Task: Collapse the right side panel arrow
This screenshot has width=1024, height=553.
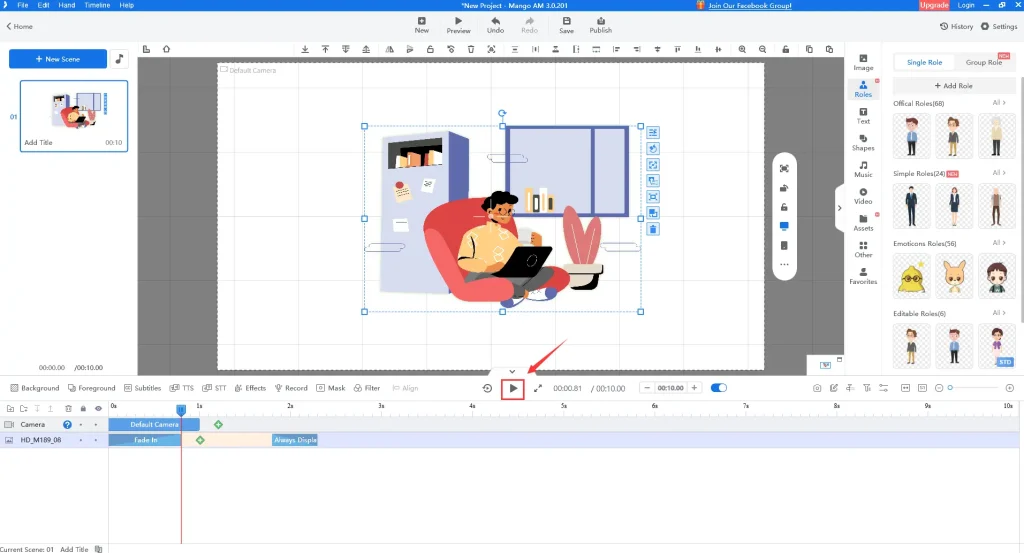Action: tap(839, 208)
